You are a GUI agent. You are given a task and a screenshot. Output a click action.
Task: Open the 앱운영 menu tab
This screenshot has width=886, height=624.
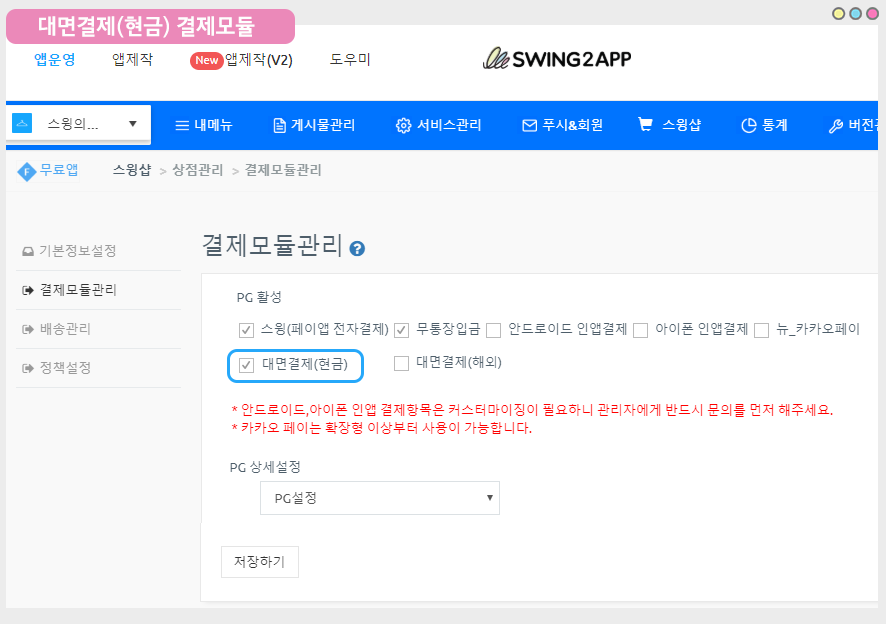coord(54,59)
